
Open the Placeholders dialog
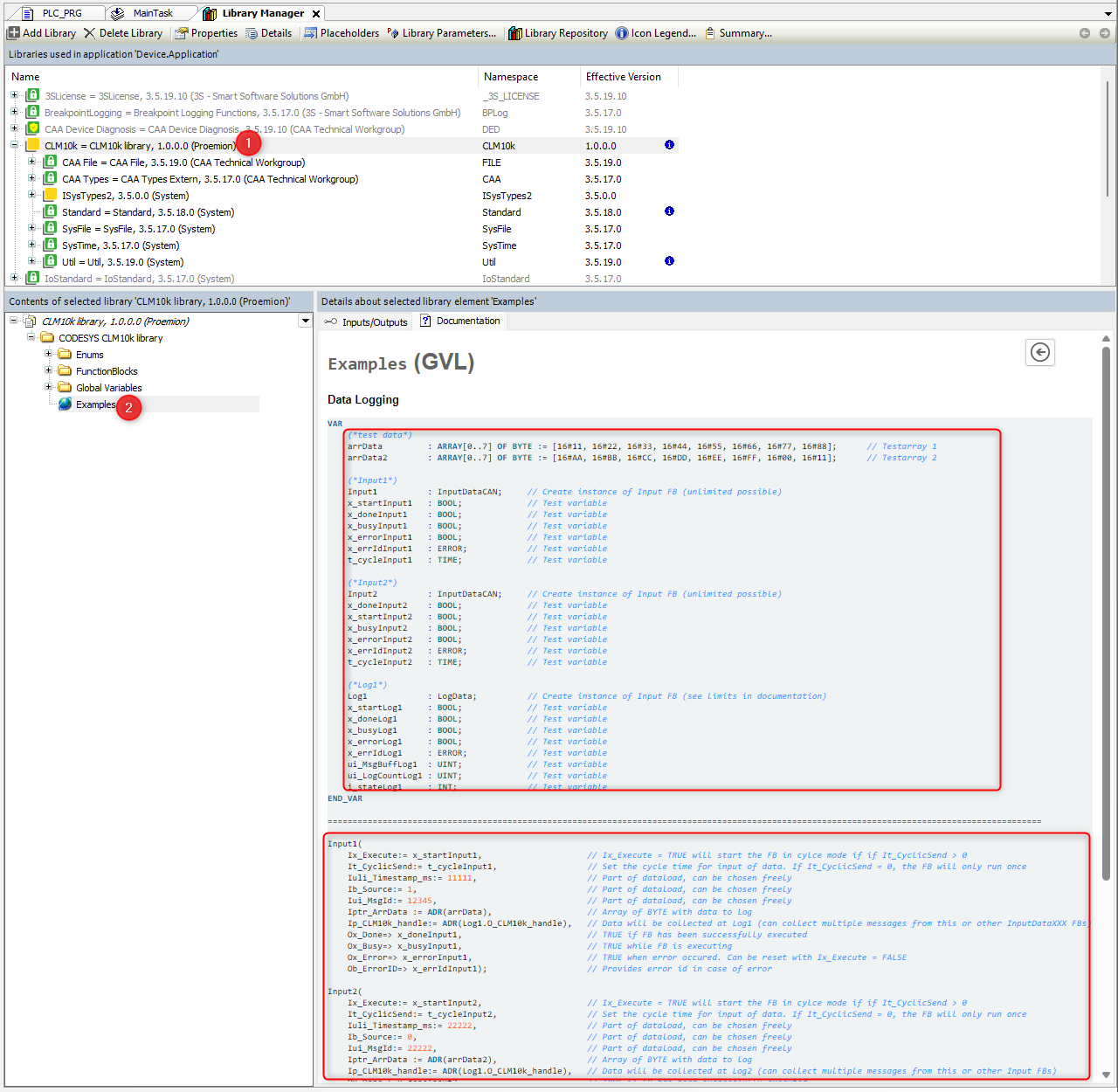pyautogui.click(x=342, y=33)
